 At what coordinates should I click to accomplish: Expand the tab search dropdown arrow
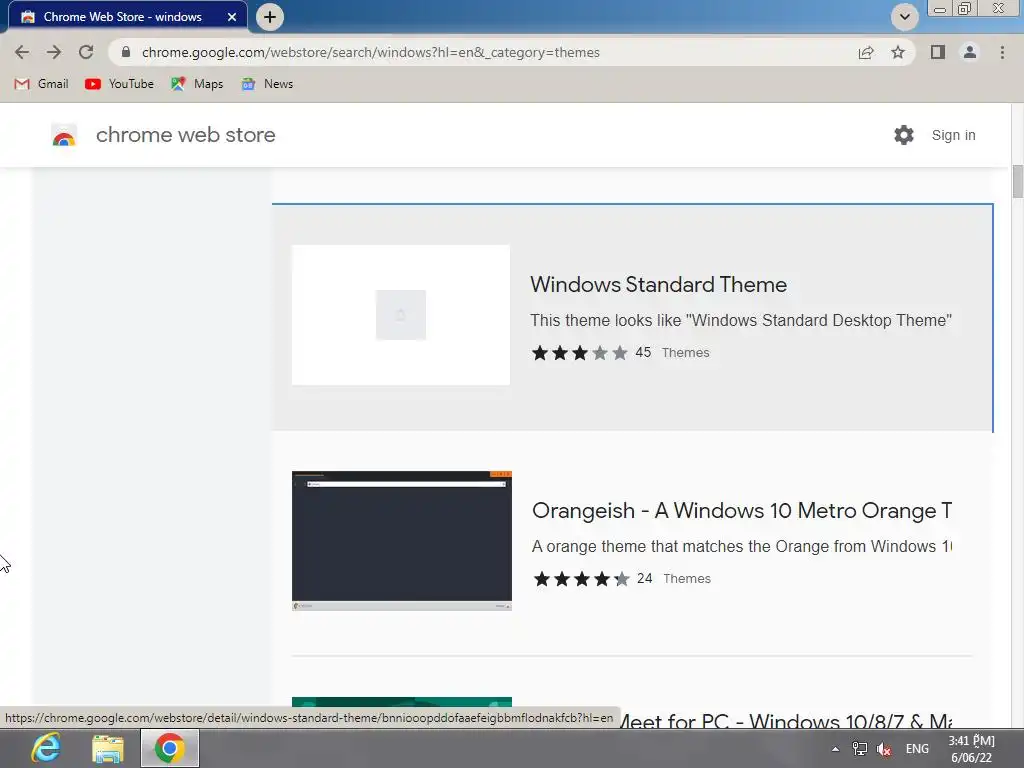904,17
